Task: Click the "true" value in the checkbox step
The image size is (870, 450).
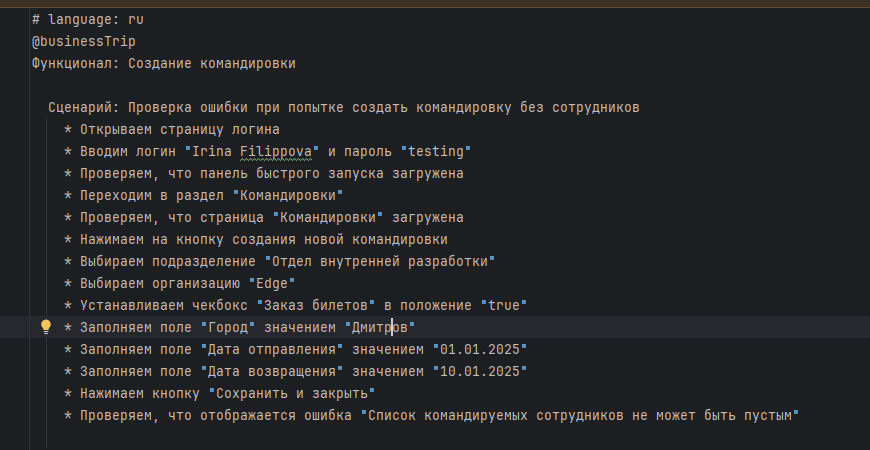Action: pos(504,305)
